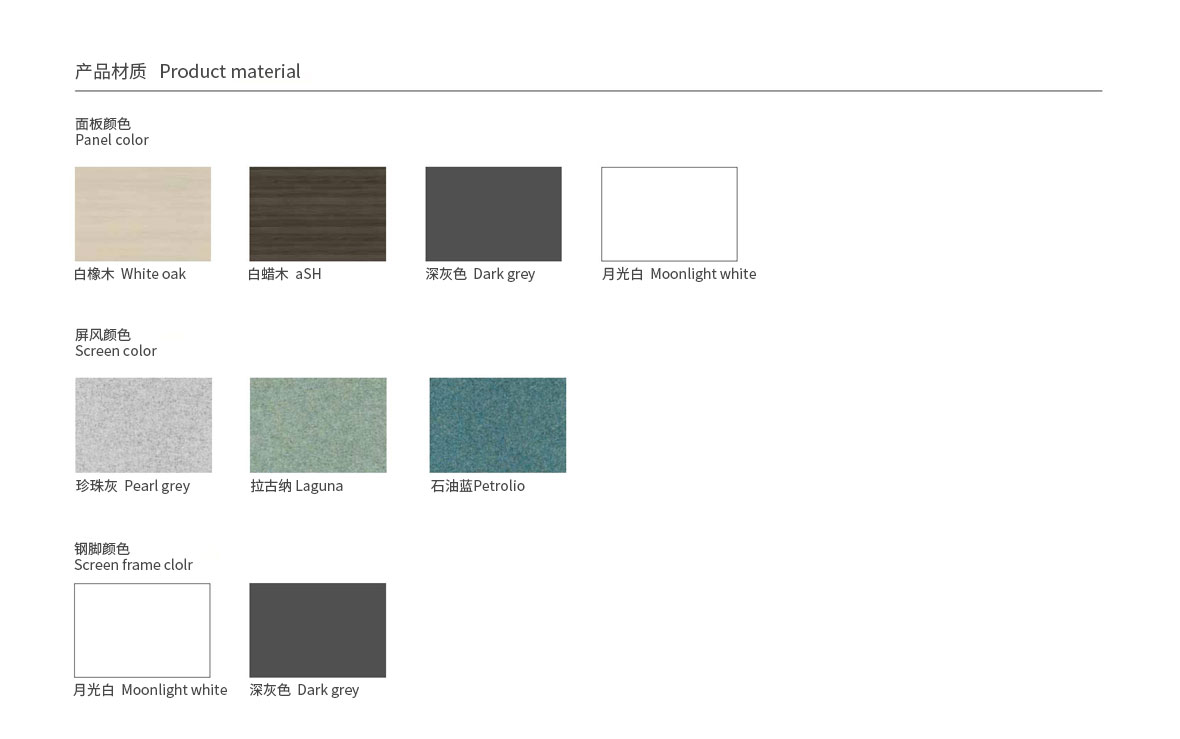This screenshot has width=1180, height=739.
Task: Choose the aSH dark wood swatch
Action: point(318,214)
